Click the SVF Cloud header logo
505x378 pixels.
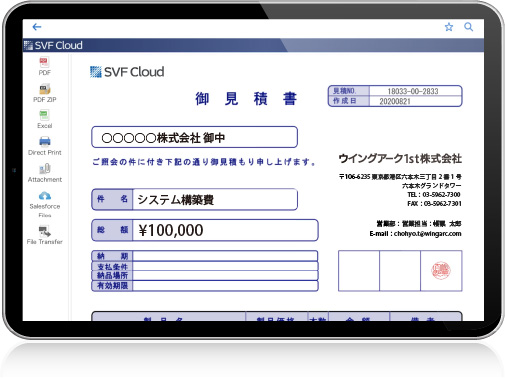(53, 45)
